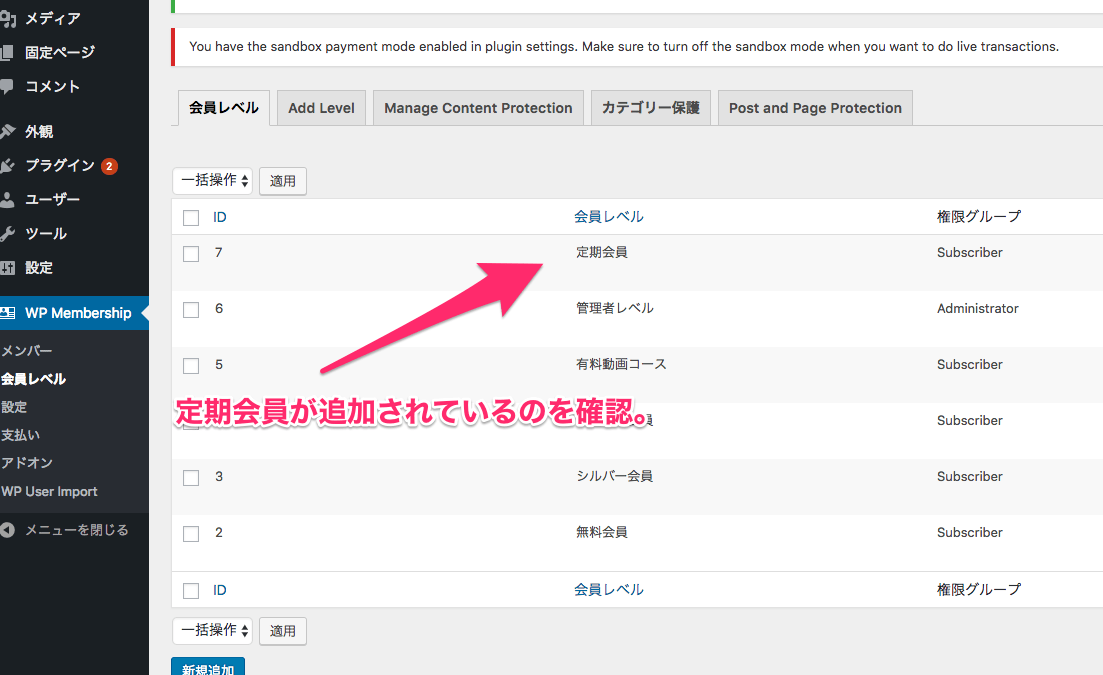
Task: Open the top 一括操作 dropdown
Action: [212, 181]
